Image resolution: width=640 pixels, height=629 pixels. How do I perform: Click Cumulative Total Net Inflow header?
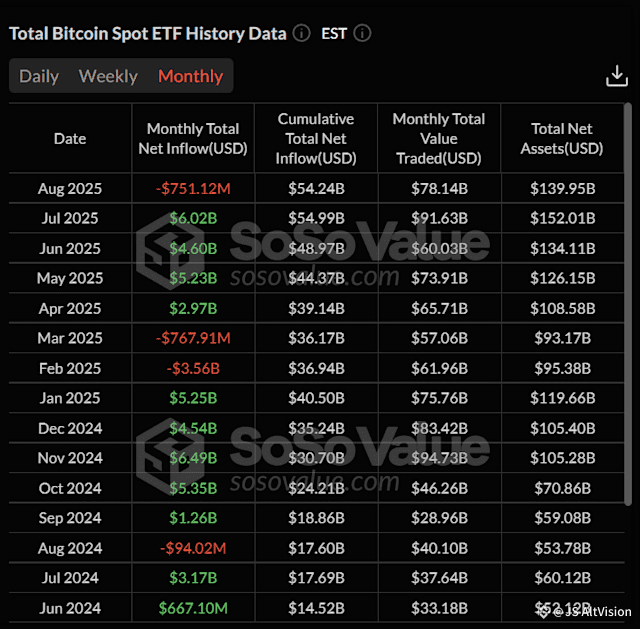316,139
